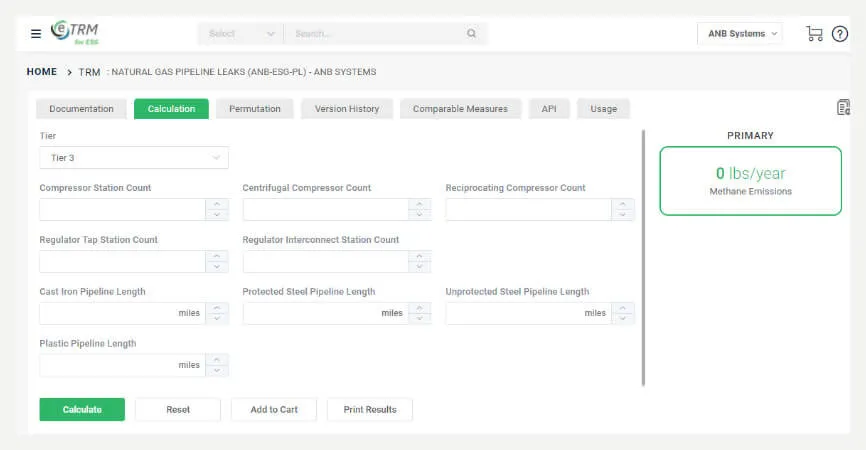Switch to the Documentation tab
The width and height of the screenshot is (866, 450).
click(81, 109)
